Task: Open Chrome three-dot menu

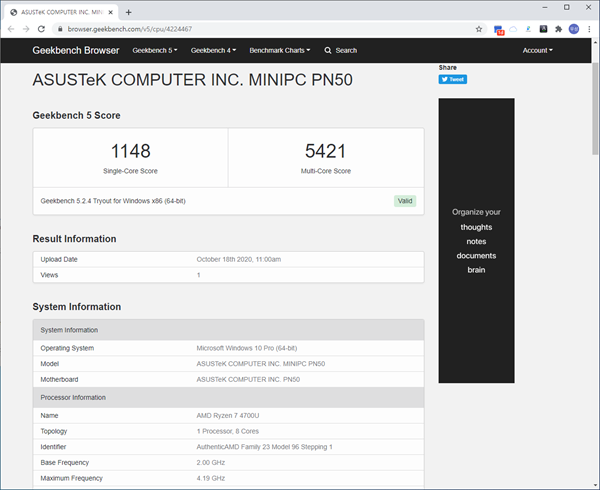Action: (x=589, y=29)
